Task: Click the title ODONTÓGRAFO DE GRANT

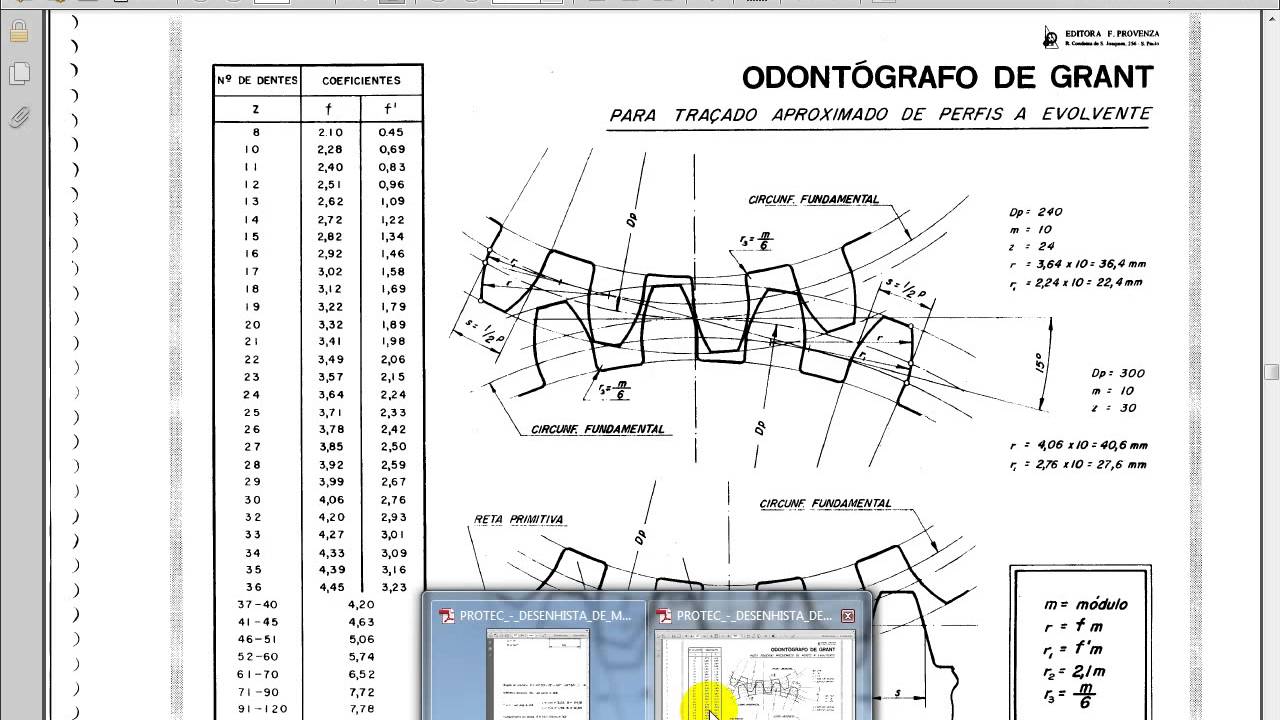Action: [948, 77]
